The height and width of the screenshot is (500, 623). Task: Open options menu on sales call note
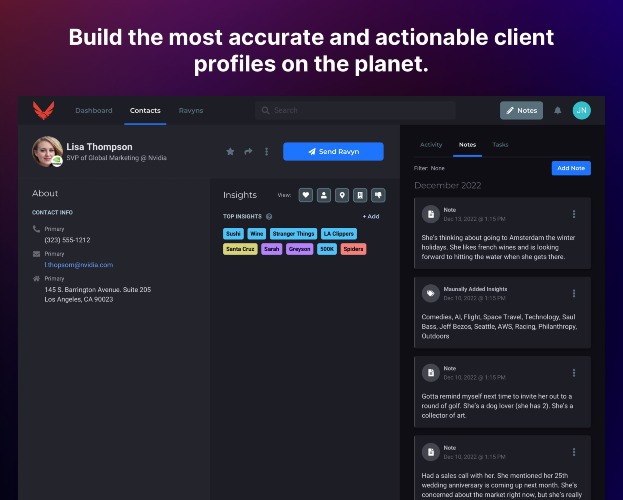tap(574, 452)
